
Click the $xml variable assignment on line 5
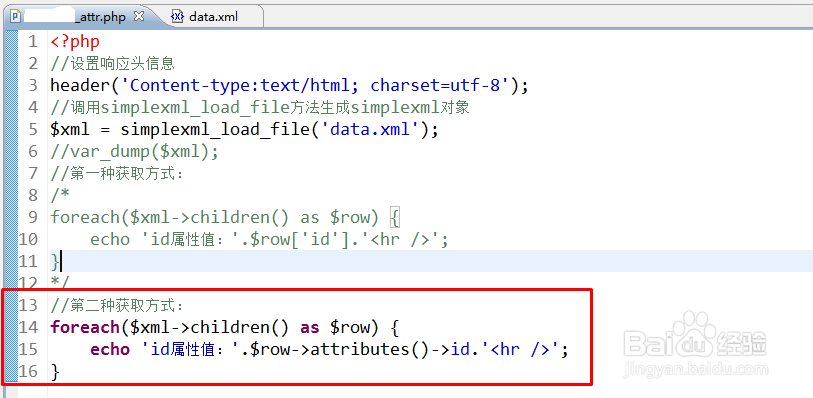pos(244,129)
